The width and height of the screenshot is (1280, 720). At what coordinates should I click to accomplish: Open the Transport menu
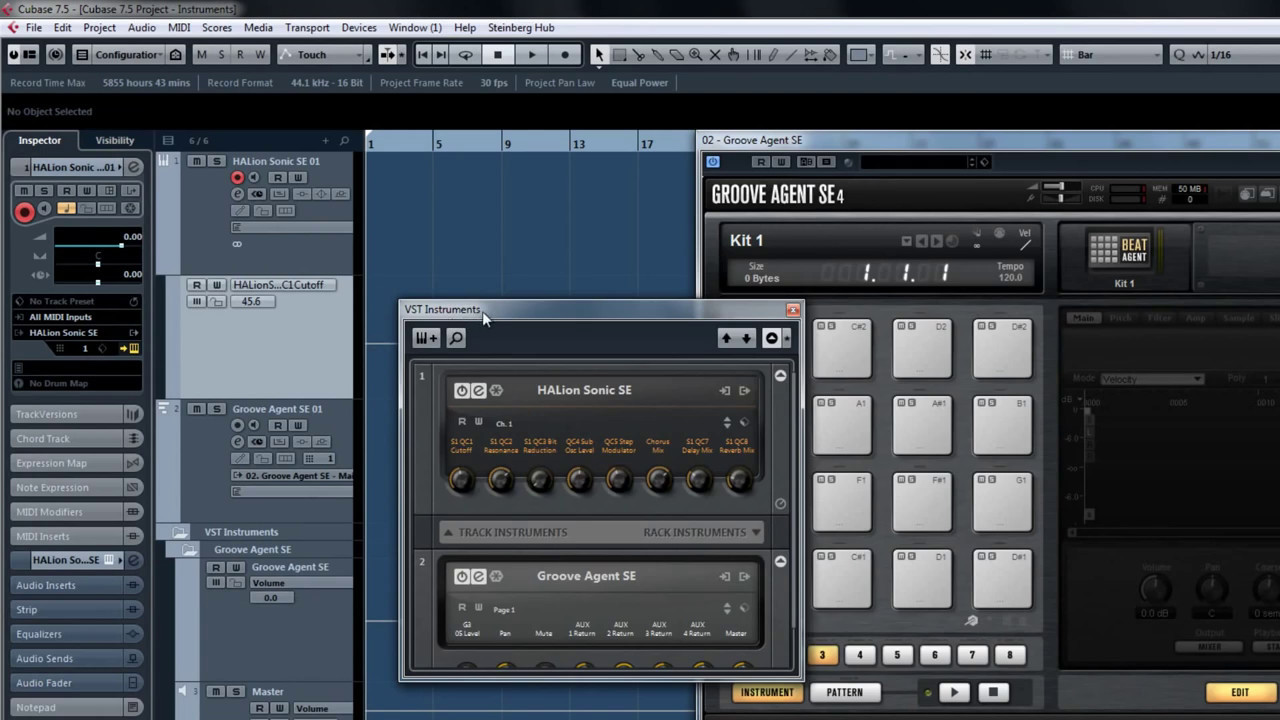pyautogui.click(x=307, y=28)
